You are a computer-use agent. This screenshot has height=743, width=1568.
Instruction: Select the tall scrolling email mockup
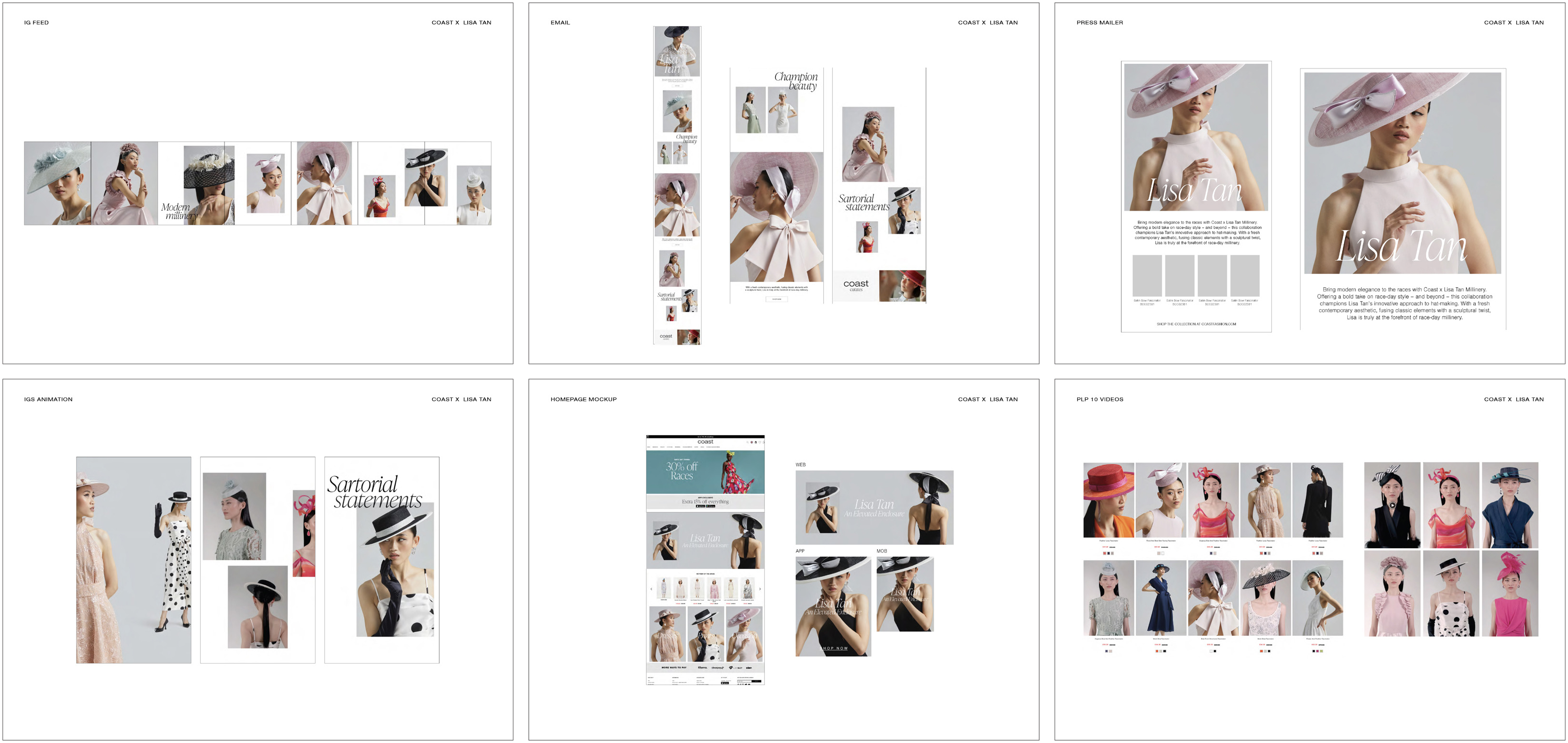pyautogui.click(x=677, y=185)
